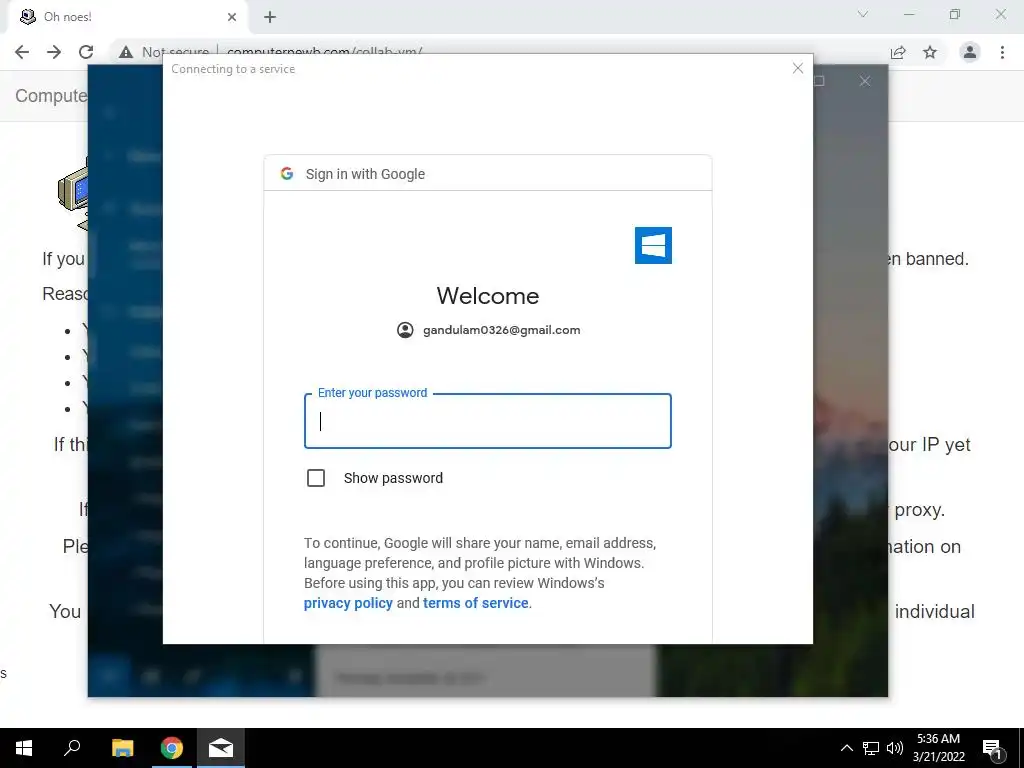Screen dimensions: 1024x768
Task: Open the Chrome profile avatar menu
Action: pyautogui.click(x=970, y=52)
